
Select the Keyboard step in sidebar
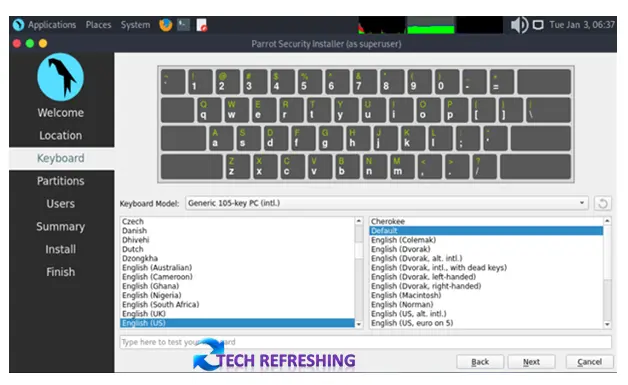61,158
